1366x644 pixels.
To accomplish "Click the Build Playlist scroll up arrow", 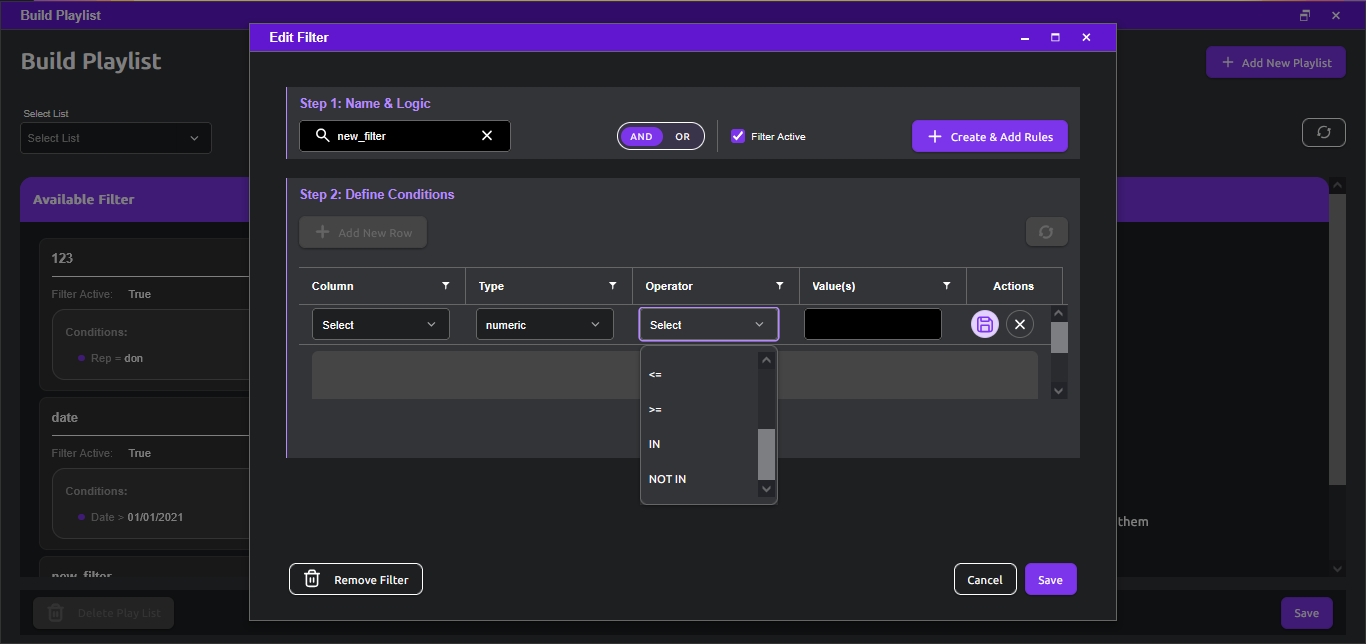I will 1338,186.
